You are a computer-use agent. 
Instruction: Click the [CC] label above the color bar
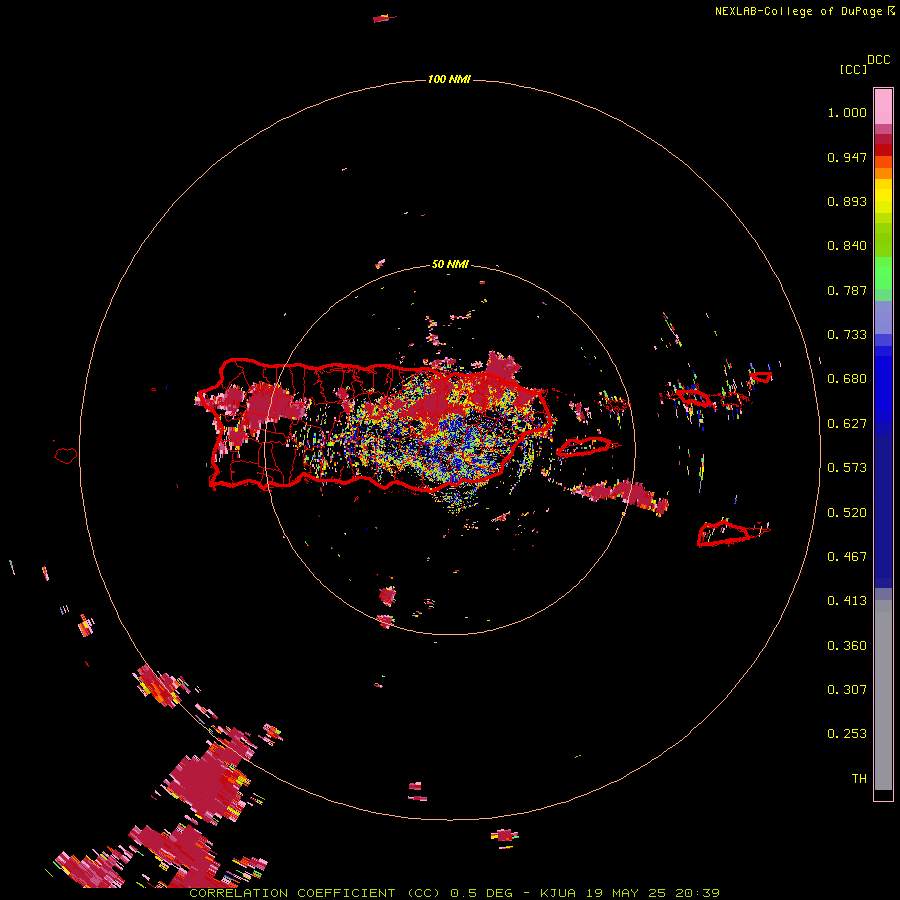tap(853, 69)
